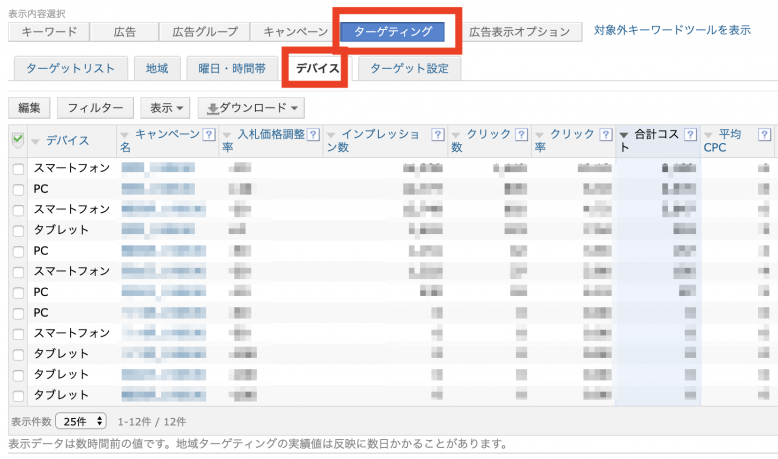Open the 表示件数 25件 selector
This screenshot has height=459, width=778.
pos(81,422)
